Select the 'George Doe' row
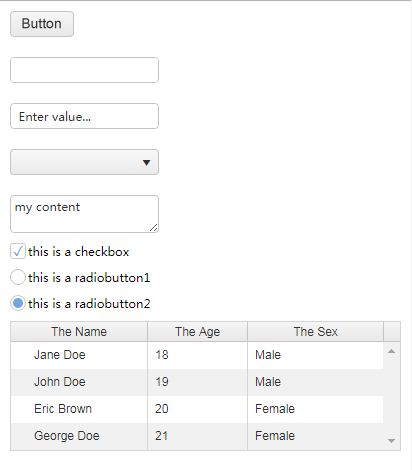412x470 pixels. tap(197, 436)
